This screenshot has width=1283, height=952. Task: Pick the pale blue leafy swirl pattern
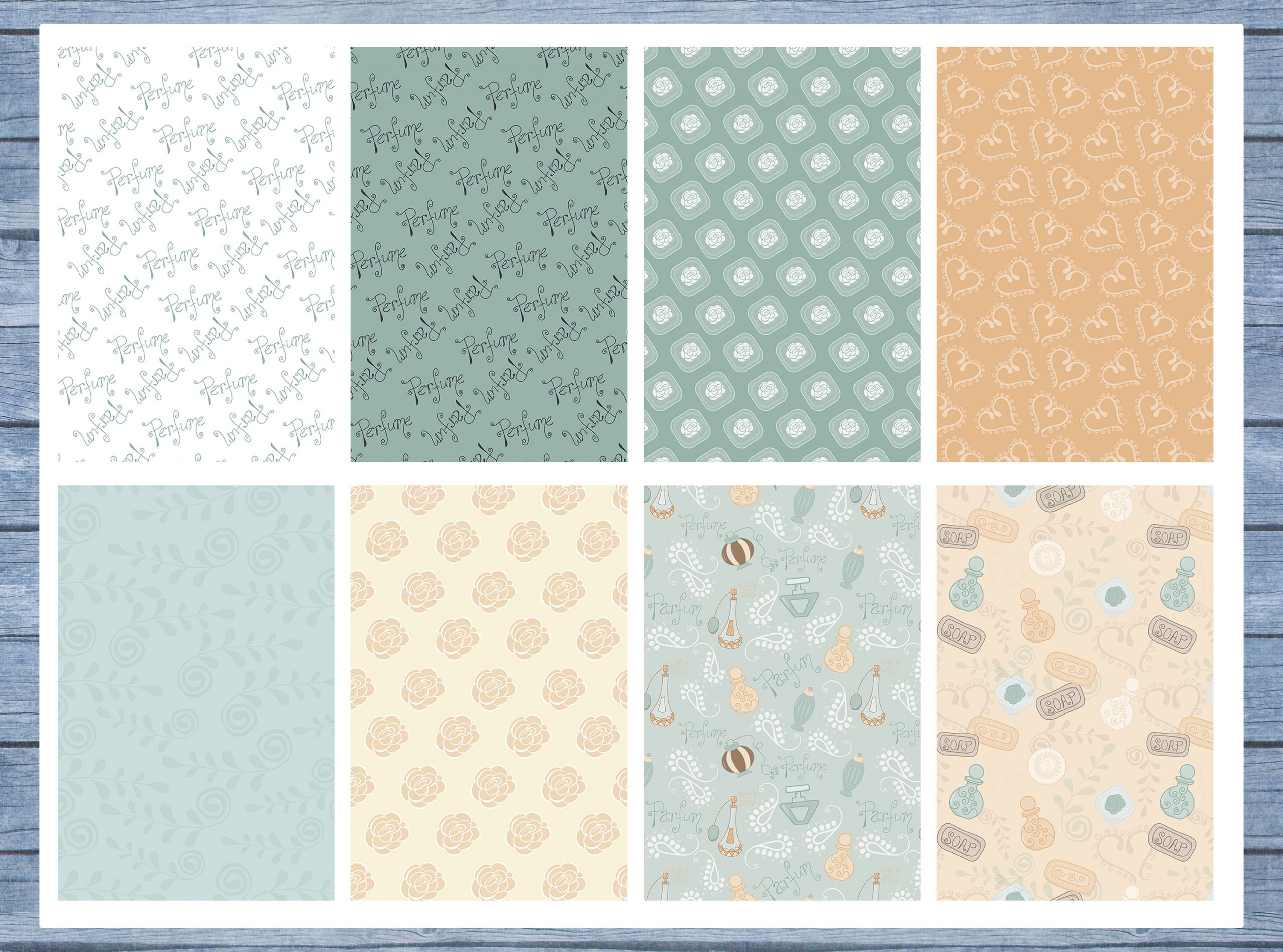click(x=196, y=692)
